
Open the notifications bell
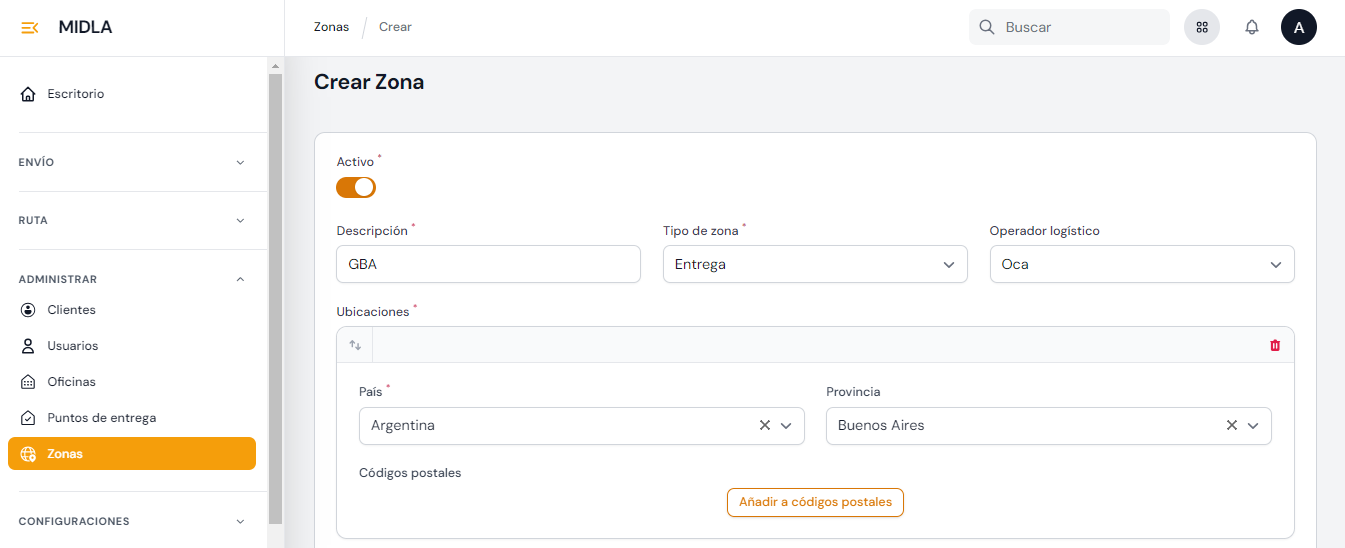[1251, 28]
